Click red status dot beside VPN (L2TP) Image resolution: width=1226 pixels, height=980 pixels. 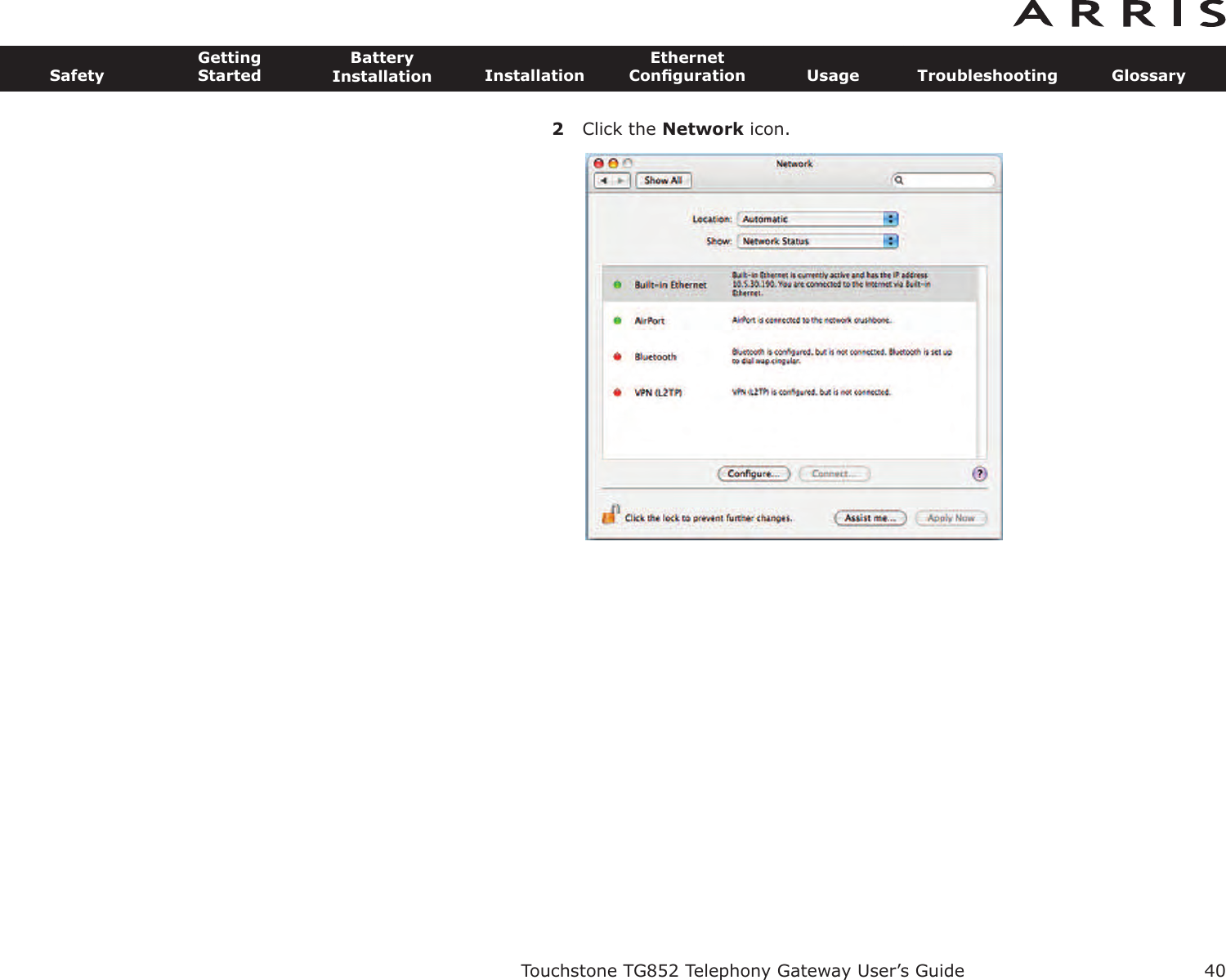pos(617,392)
